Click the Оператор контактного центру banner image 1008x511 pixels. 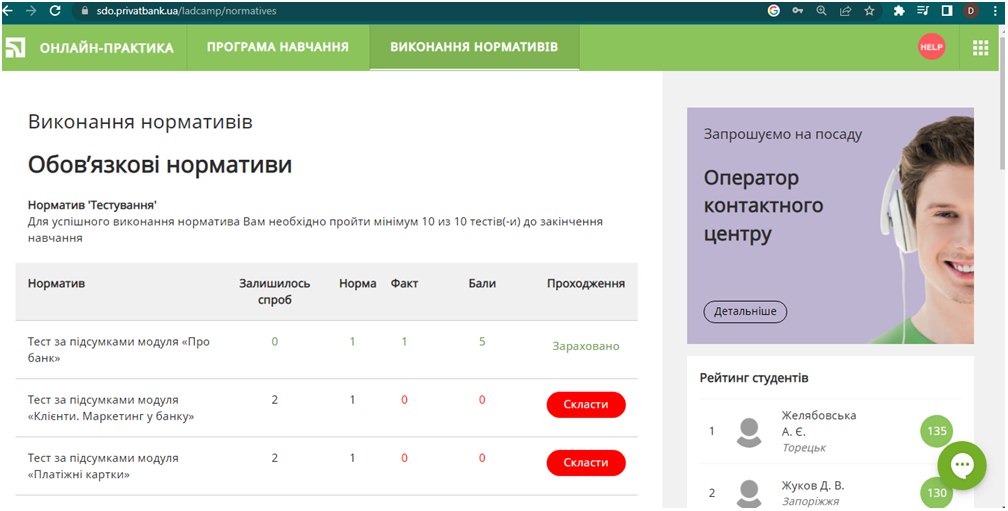point(830,225)
